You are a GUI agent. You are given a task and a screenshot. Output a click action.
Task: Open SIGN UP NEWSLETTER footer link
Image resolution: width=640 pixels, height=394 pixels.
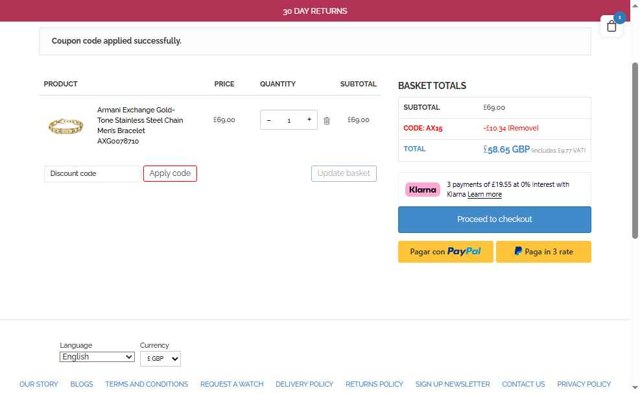453,384
